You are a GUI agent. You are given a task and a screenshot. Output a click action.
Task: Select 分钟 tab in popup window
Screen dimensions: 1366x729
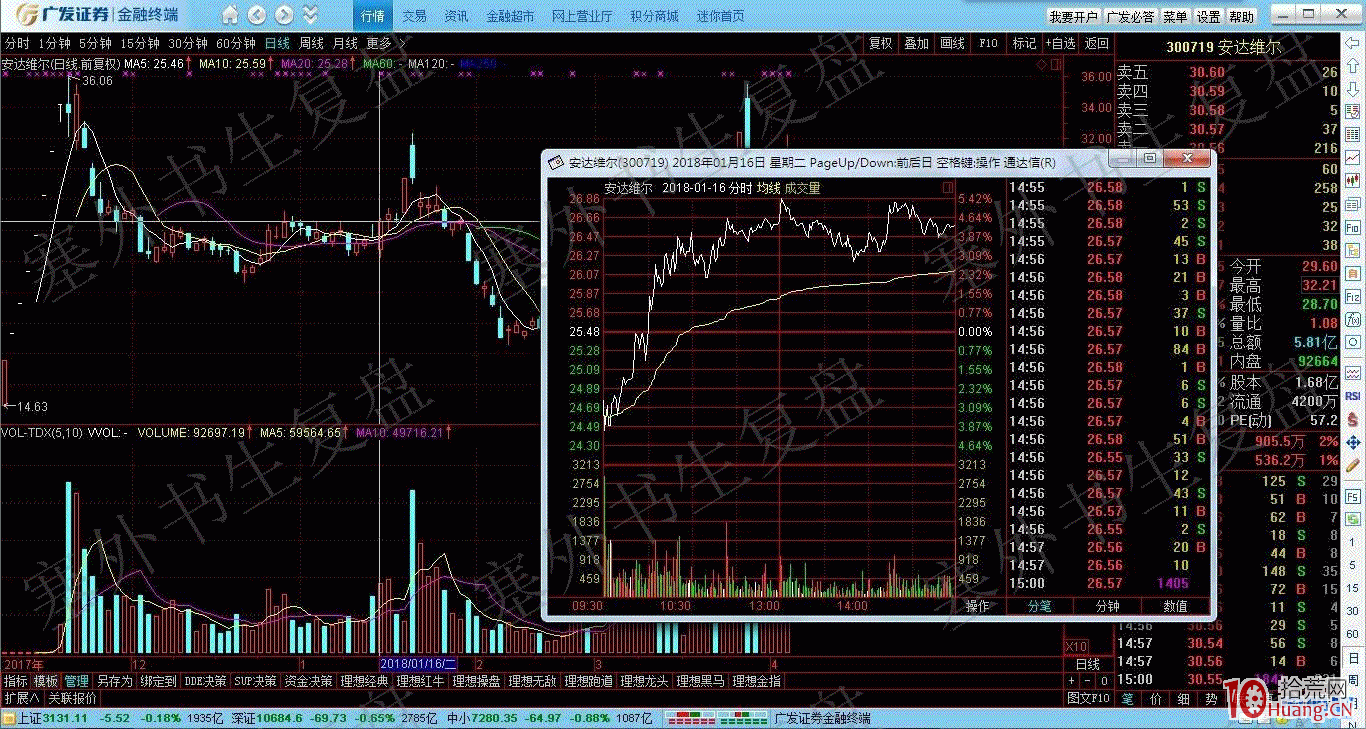[x=1107, y=606]
